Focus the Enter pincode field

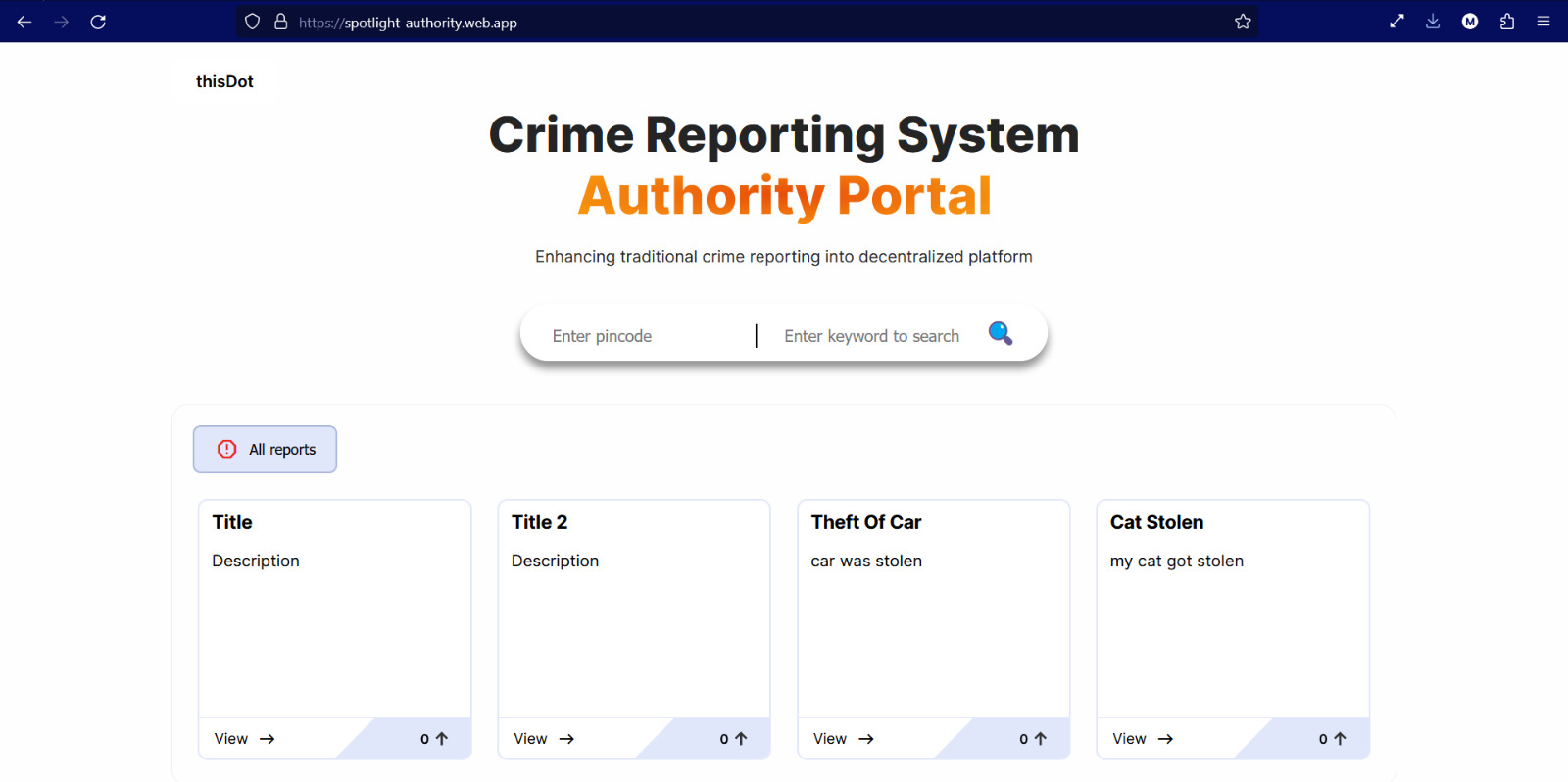click(647, 336)
